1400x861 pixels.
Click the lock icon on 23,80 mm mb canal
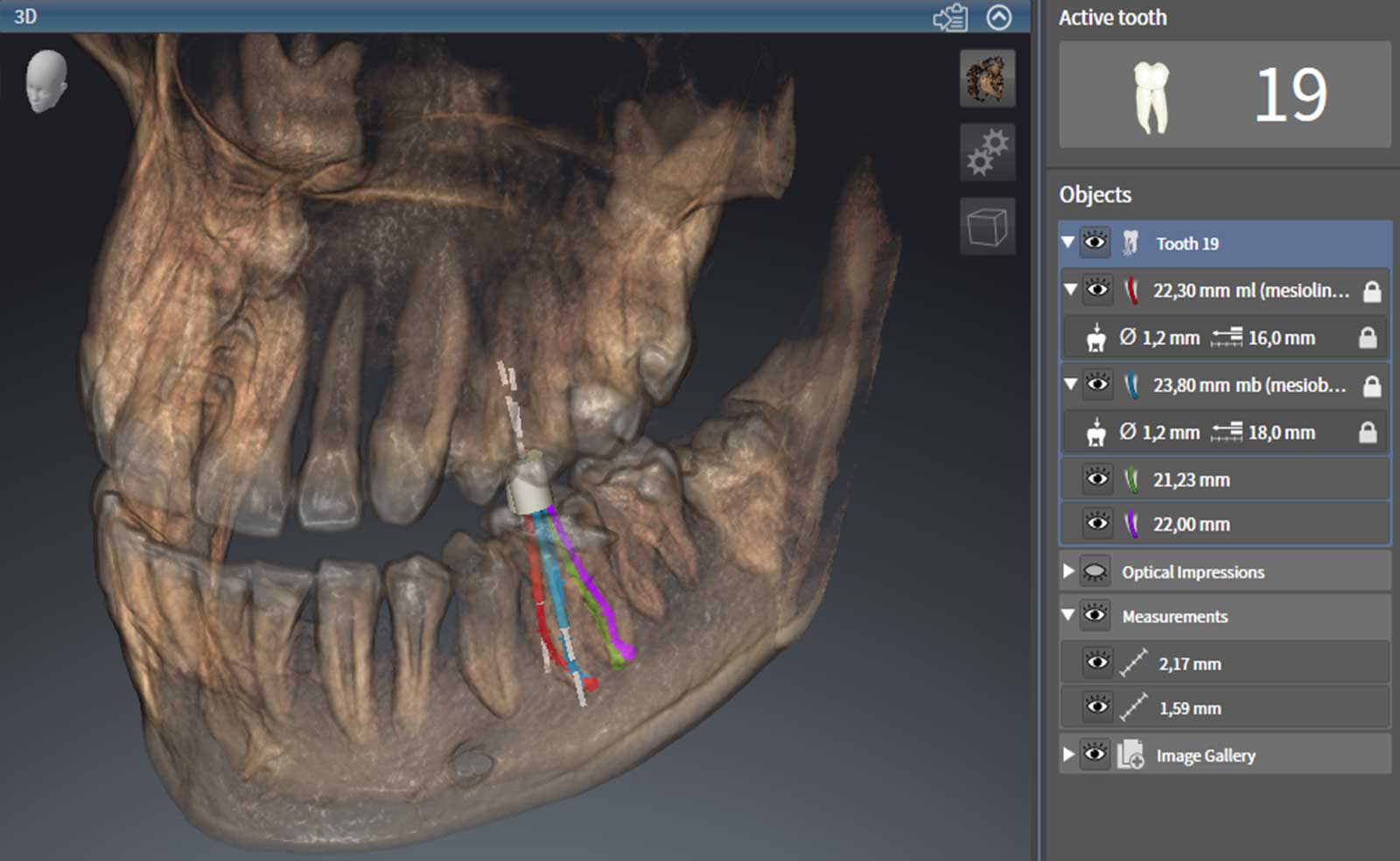[x=1371, y=386]
